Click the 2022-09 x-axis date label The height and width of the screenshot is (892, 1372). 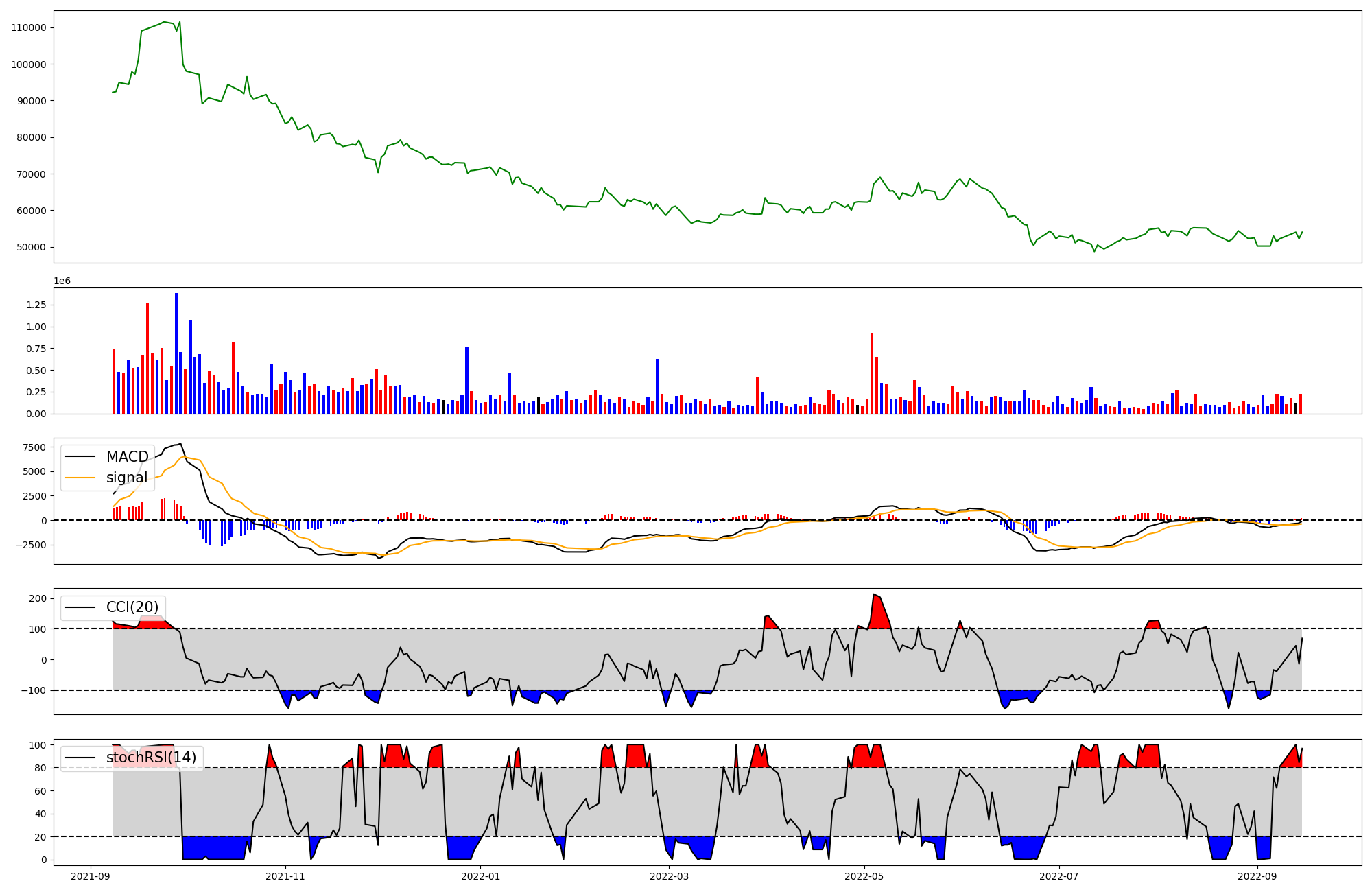click(x=1257, y=876)
